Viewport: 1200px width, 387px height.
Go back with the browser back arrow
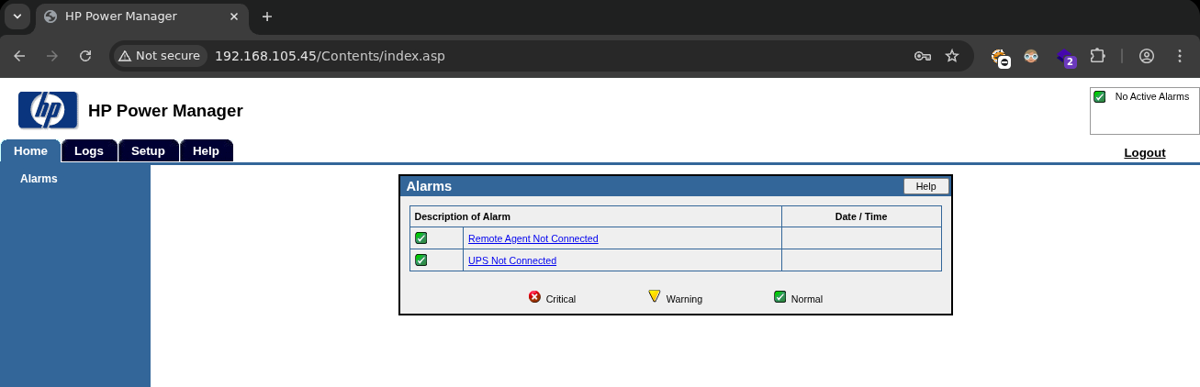20,56
